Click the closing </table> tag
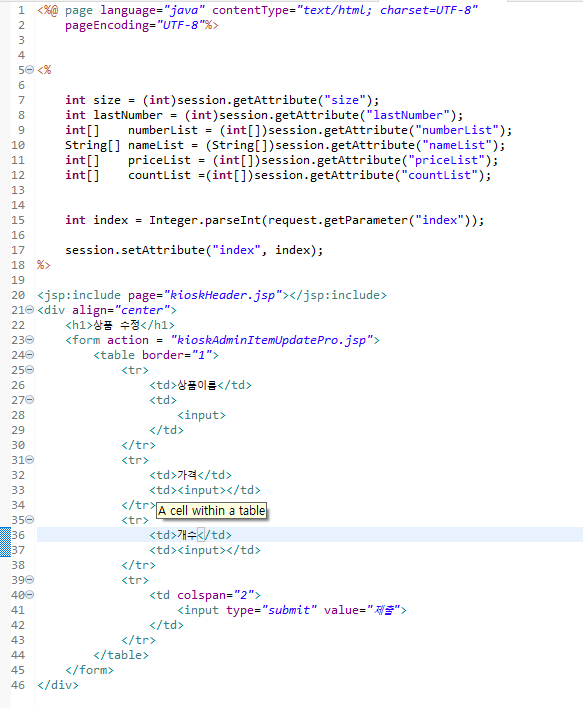The image size is (583, 708). [x=121, y=655]
